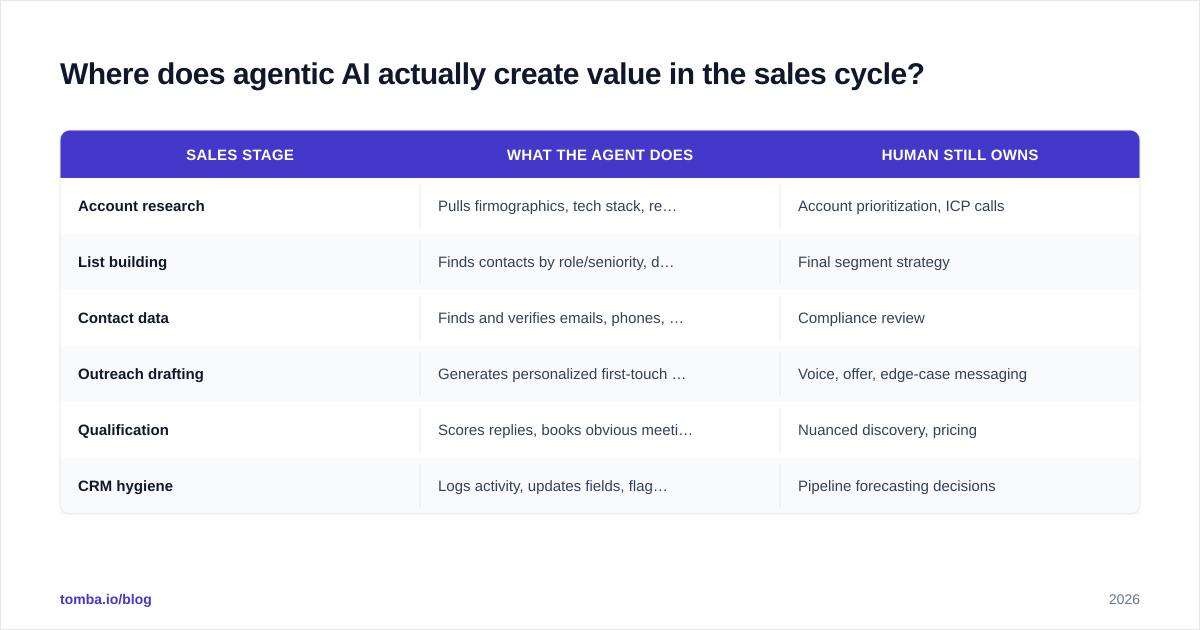Select the 'Sales Stage' column header
Screen dimensions: 1200x630
pos(240,155)
